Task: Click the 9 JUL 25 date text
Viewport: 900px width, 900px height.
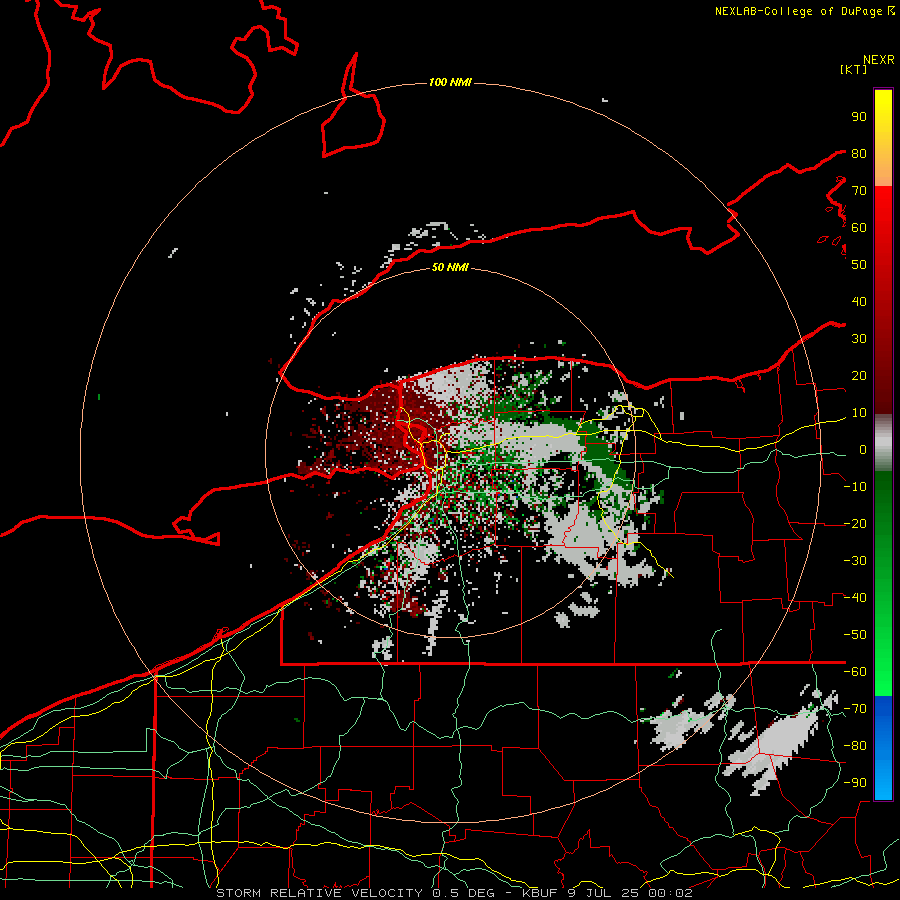Action: tap(604, 893)
